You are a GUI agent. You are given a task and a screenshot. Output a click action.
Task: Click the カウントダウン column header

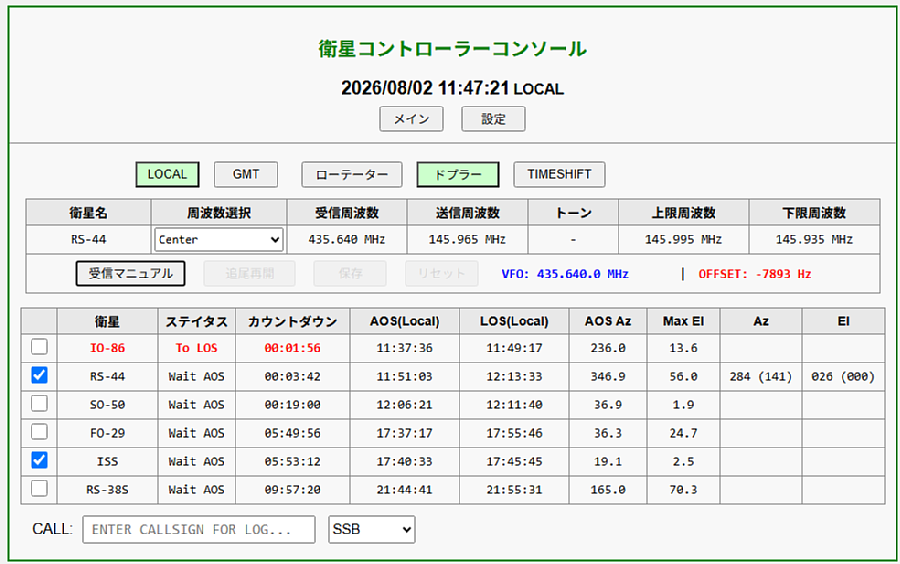pos(293,322)
